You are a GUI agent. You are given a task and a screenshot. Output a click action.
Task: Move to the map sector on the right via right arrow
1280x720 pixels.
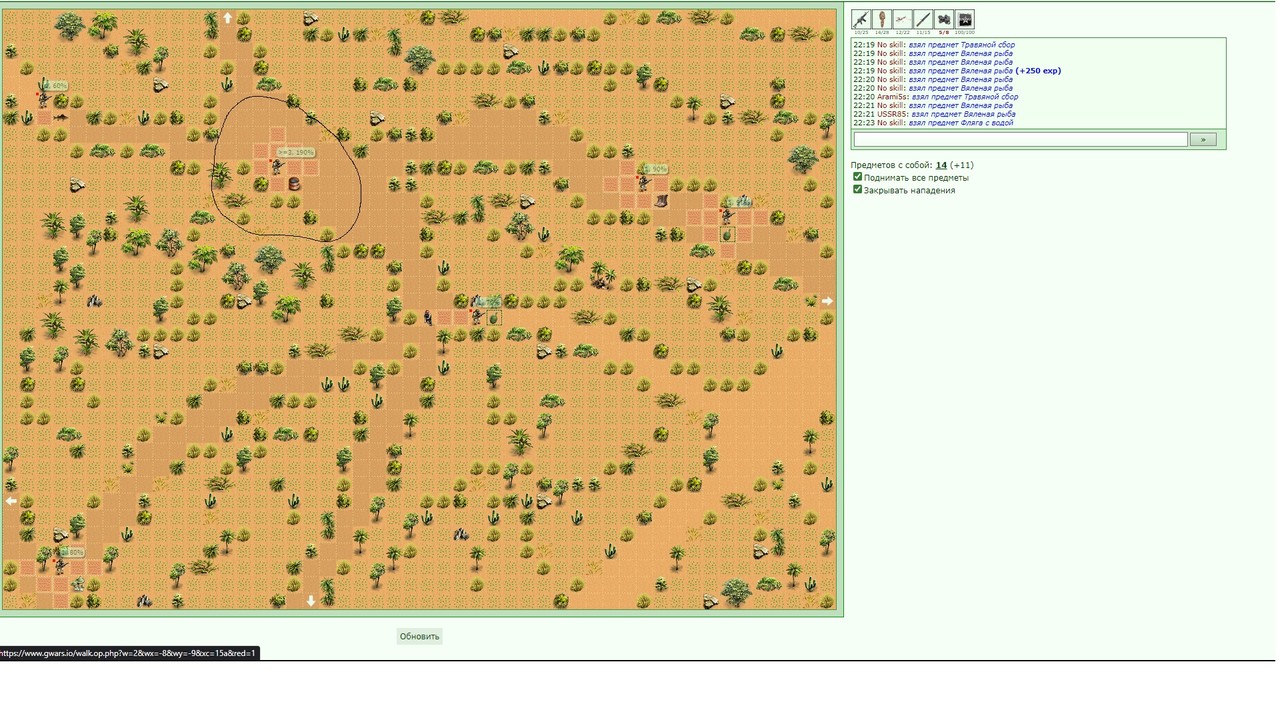tap(827, 301)
